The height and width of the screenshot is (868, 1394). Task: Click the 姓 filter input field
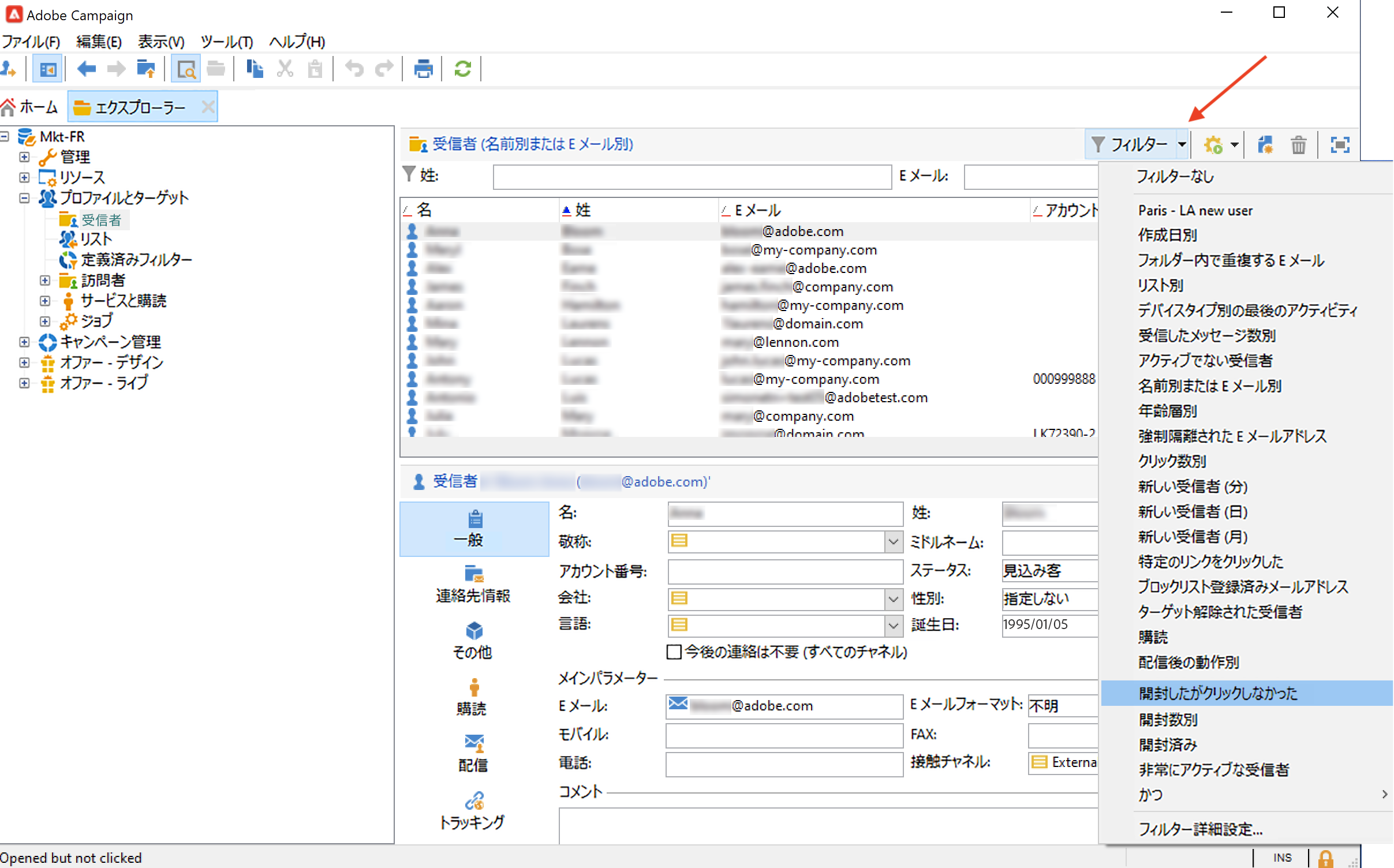pyautogui.click(x=692, y=177)
